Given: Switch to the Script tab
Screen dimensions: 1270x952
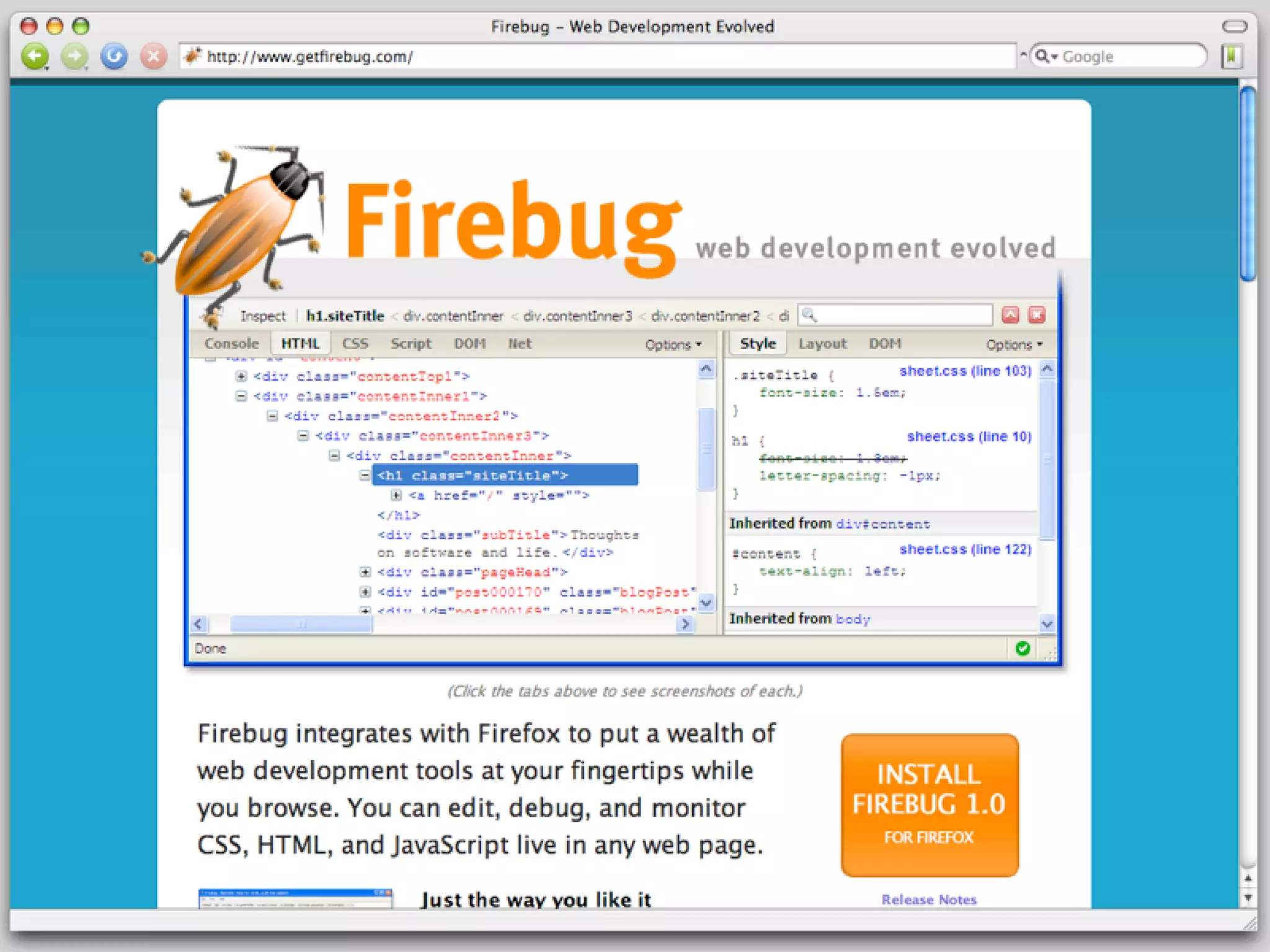Looking at the screenshot, I should [411, 343].
